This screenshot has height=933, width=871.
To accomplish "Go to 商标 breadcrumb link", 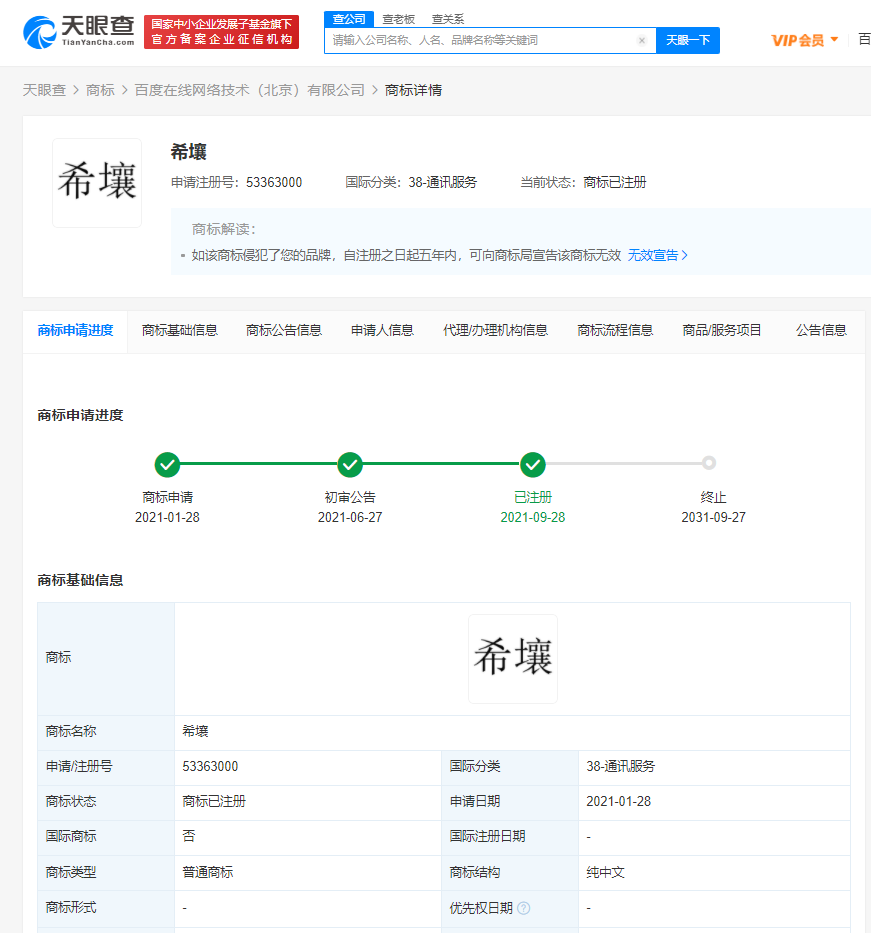I will (100, 90).
